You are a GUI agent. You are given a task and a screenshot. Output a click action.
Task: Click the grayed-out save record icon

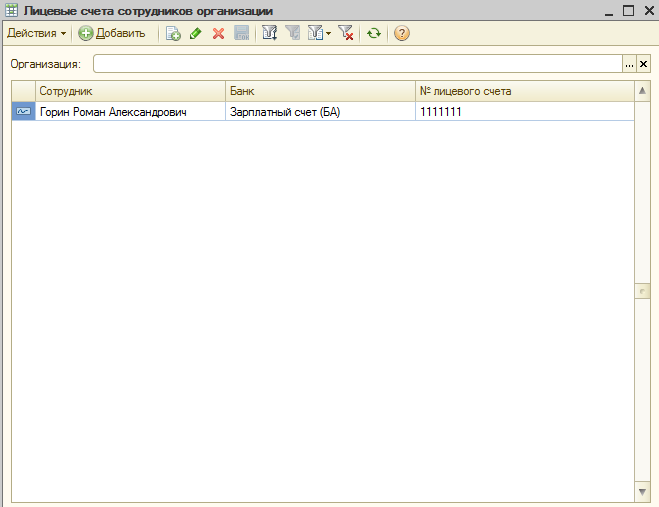pyautogui.click(x=241, y=33)
